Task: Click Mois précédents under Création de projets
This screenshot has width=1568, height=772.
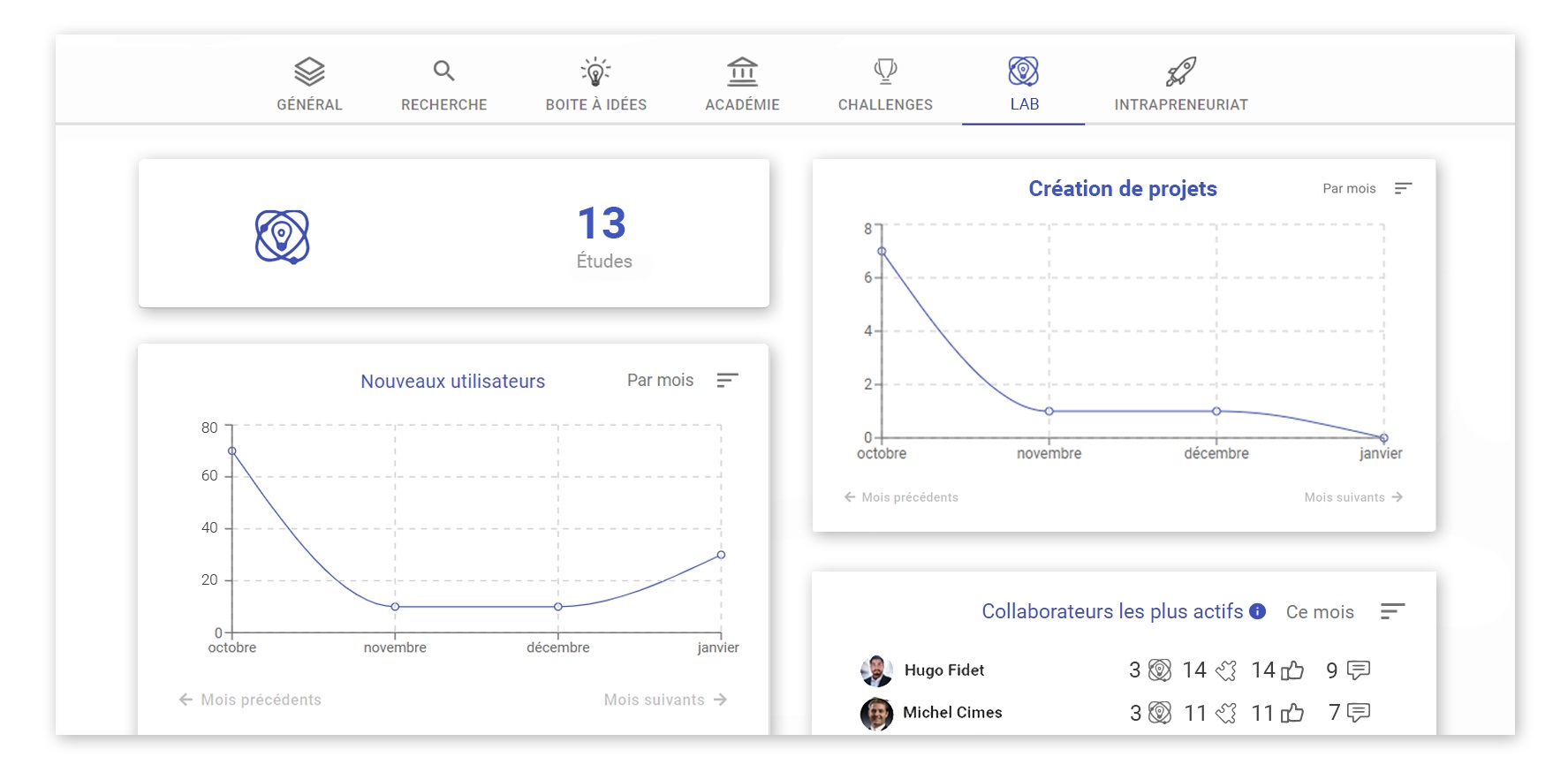Action: 901,497
